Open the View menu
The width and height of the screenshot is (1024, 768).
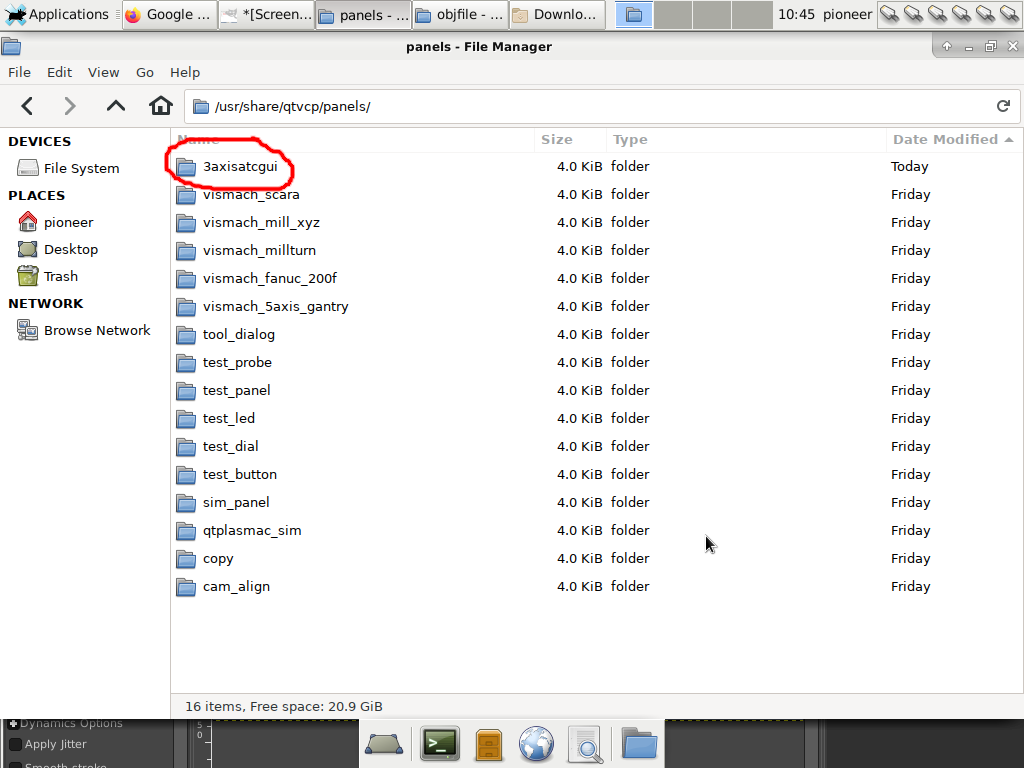(x=103, y=72)
